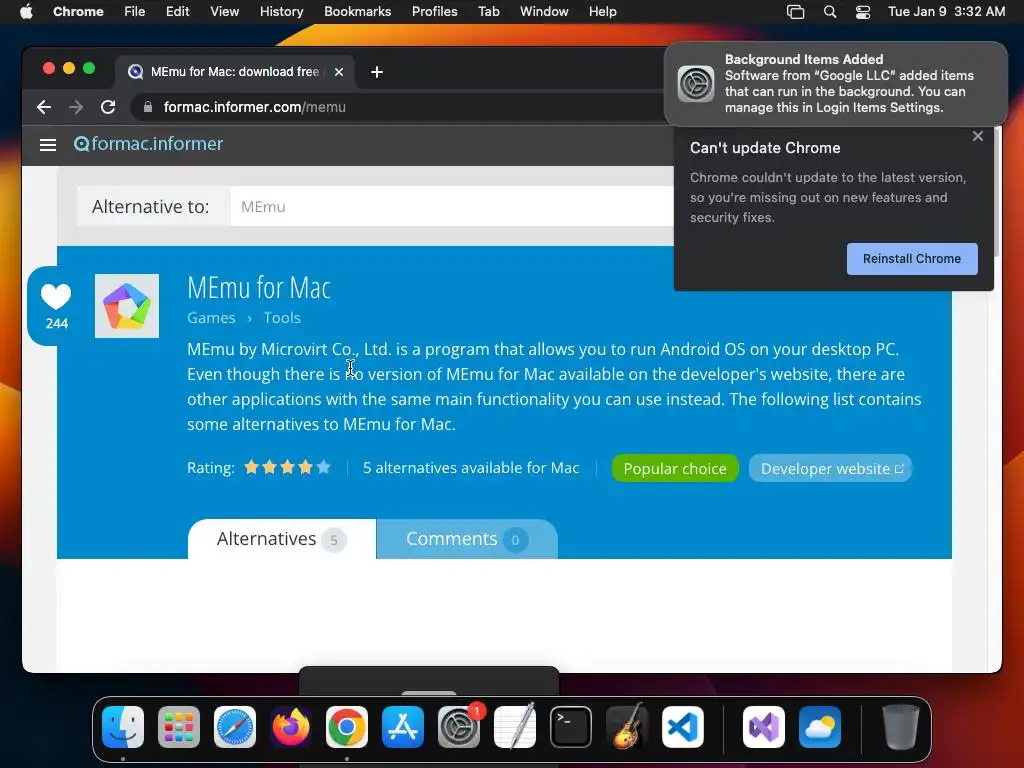Screen dimensions: 1024x768
Task: Open the Games category link
Action: [211, 318]
